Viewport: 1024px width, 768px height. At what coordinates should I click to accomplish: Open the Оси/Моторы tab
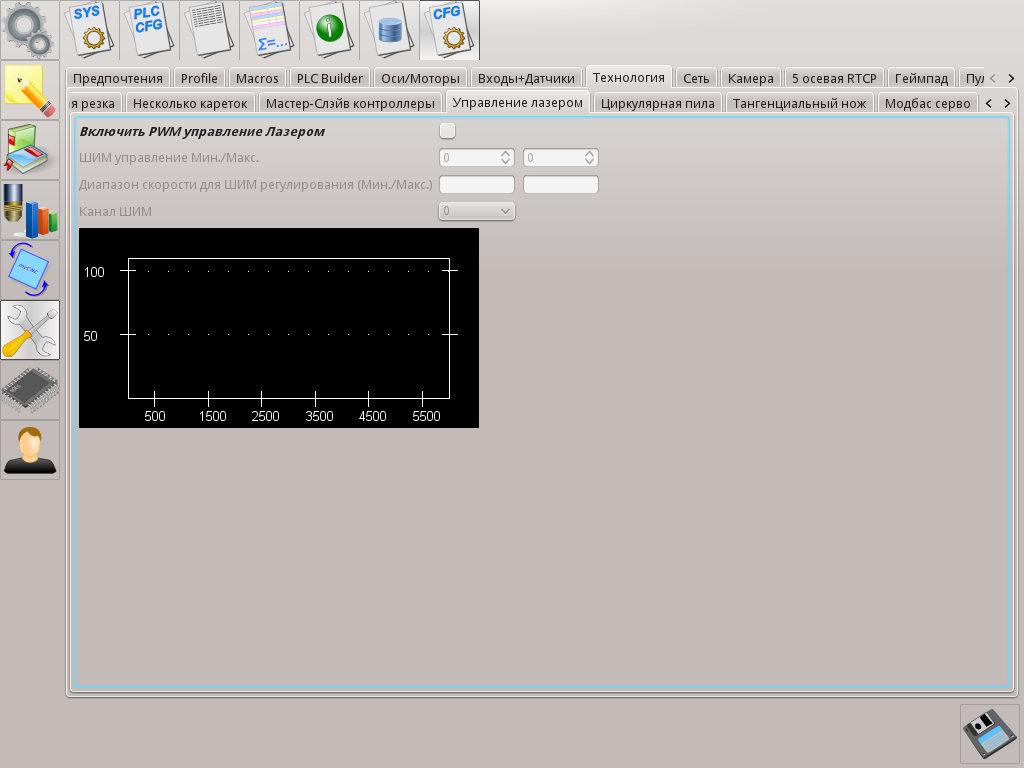point(421,78)
